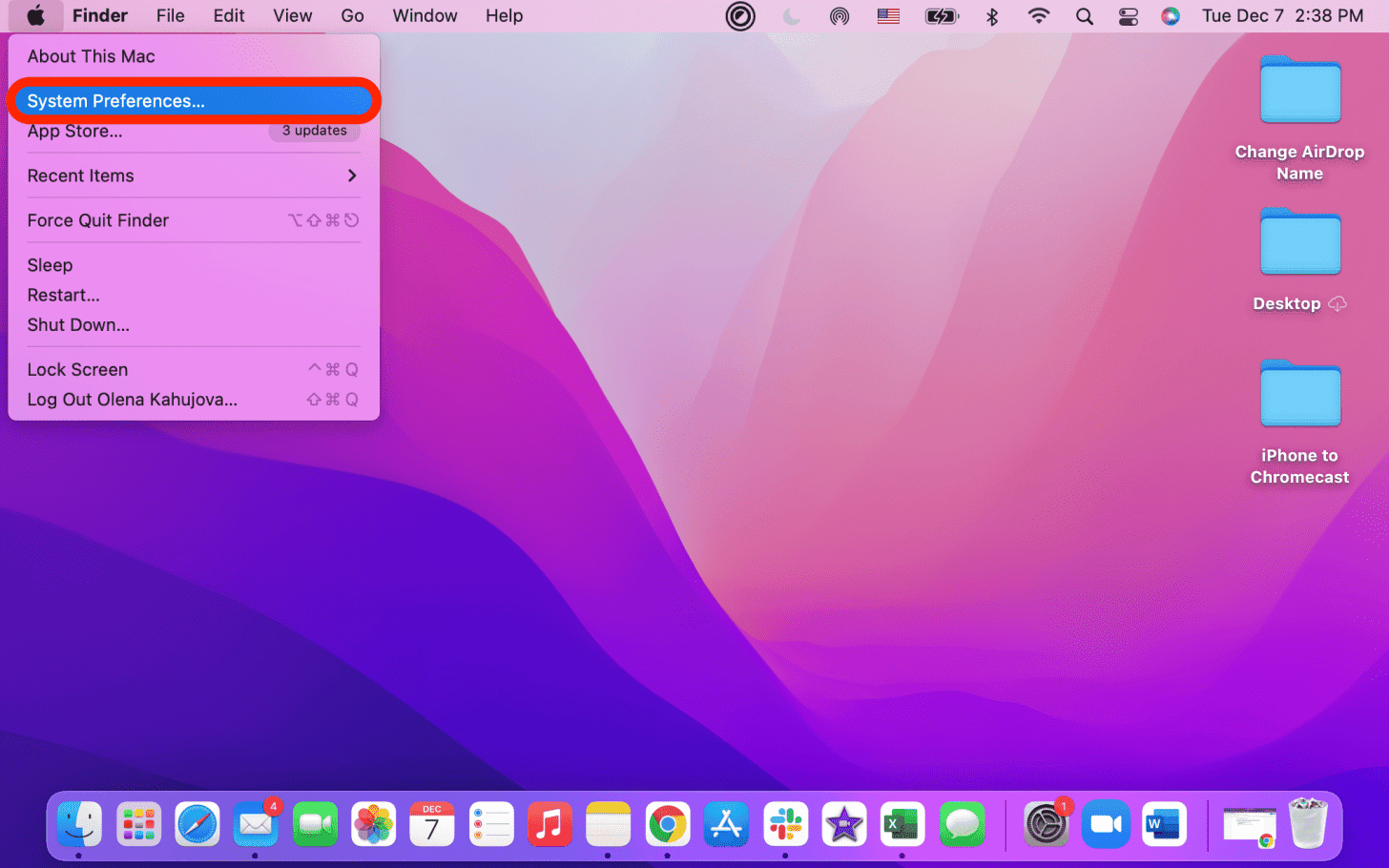Choose Force Quit Finder menu item

click(x=98, y=220)
